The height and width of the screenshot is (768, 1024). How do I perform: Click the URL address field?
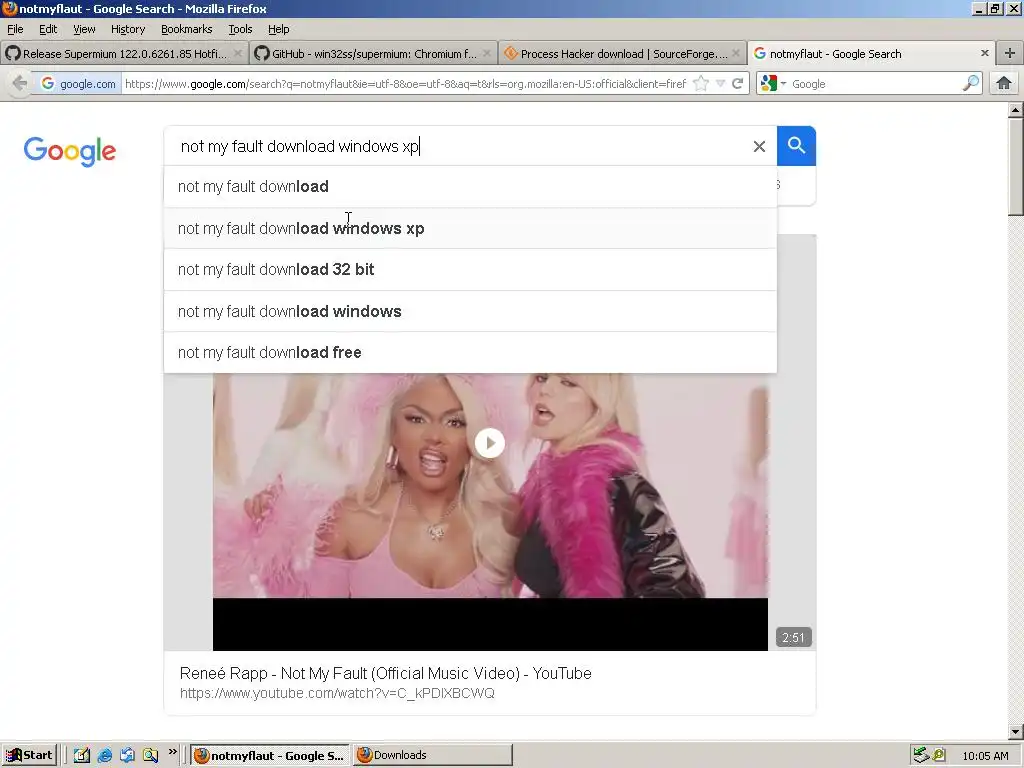[405, 84]
